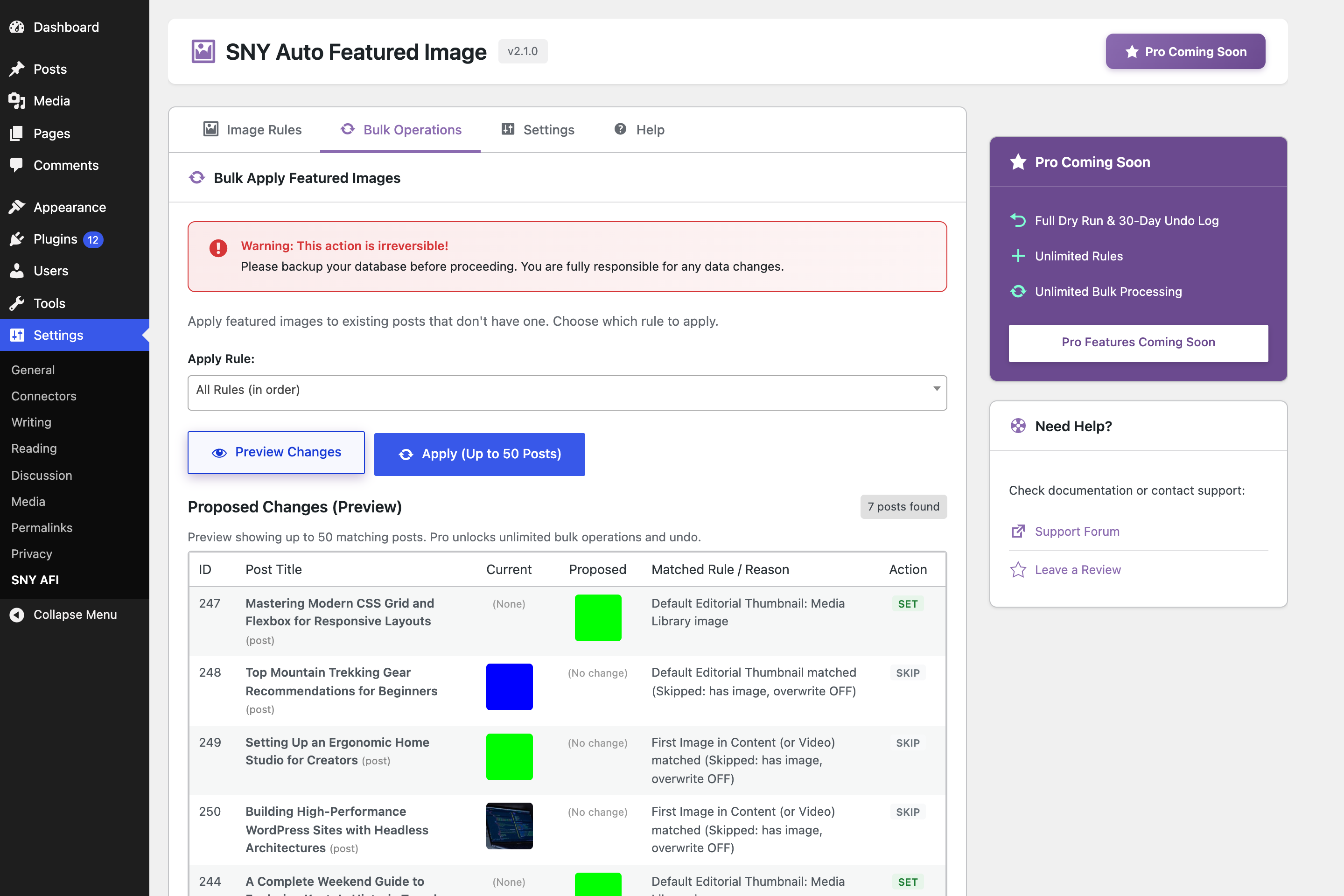Click the Full Dry Run undo icon
The width and height of the screenshot is (1344, 896).
[1018, 220]
